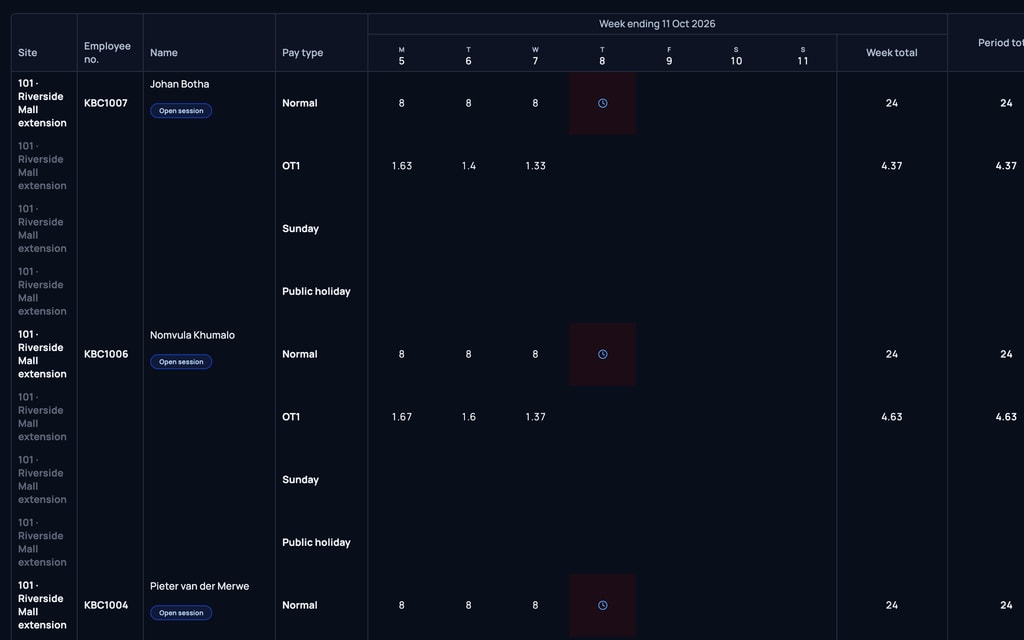Select the OT1 value 1.6

pyautogui.click(x=468, y=417)
